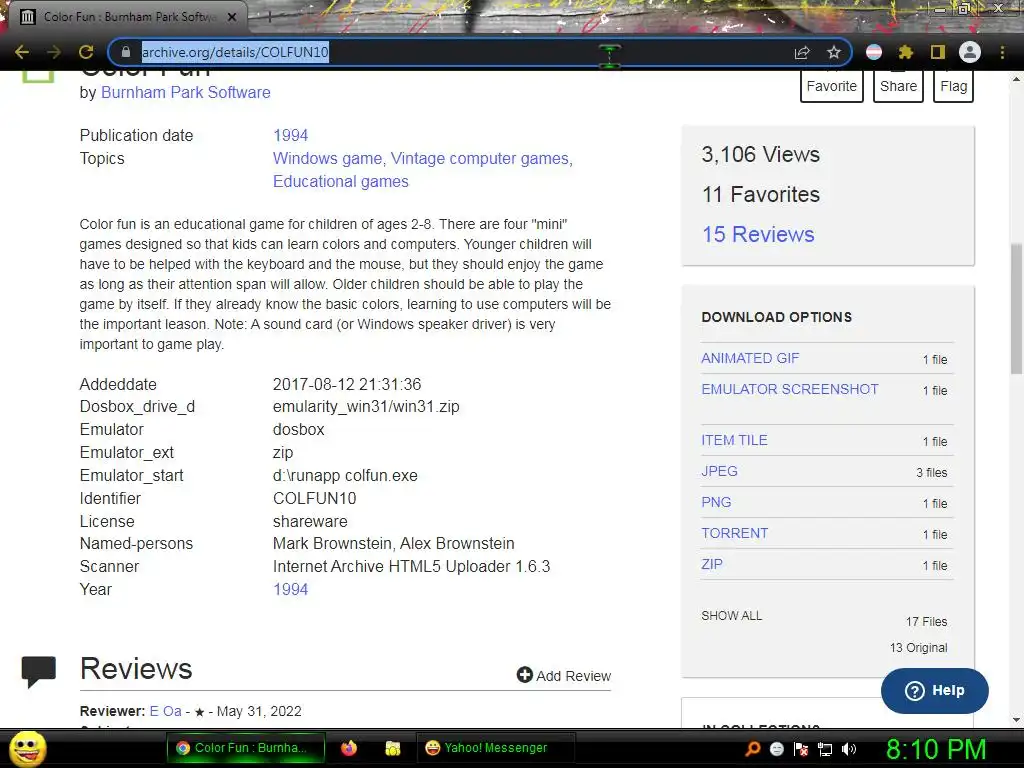
Task: Open Yahoo! Messenger taskbar item
Action: (x=495, y=748)
